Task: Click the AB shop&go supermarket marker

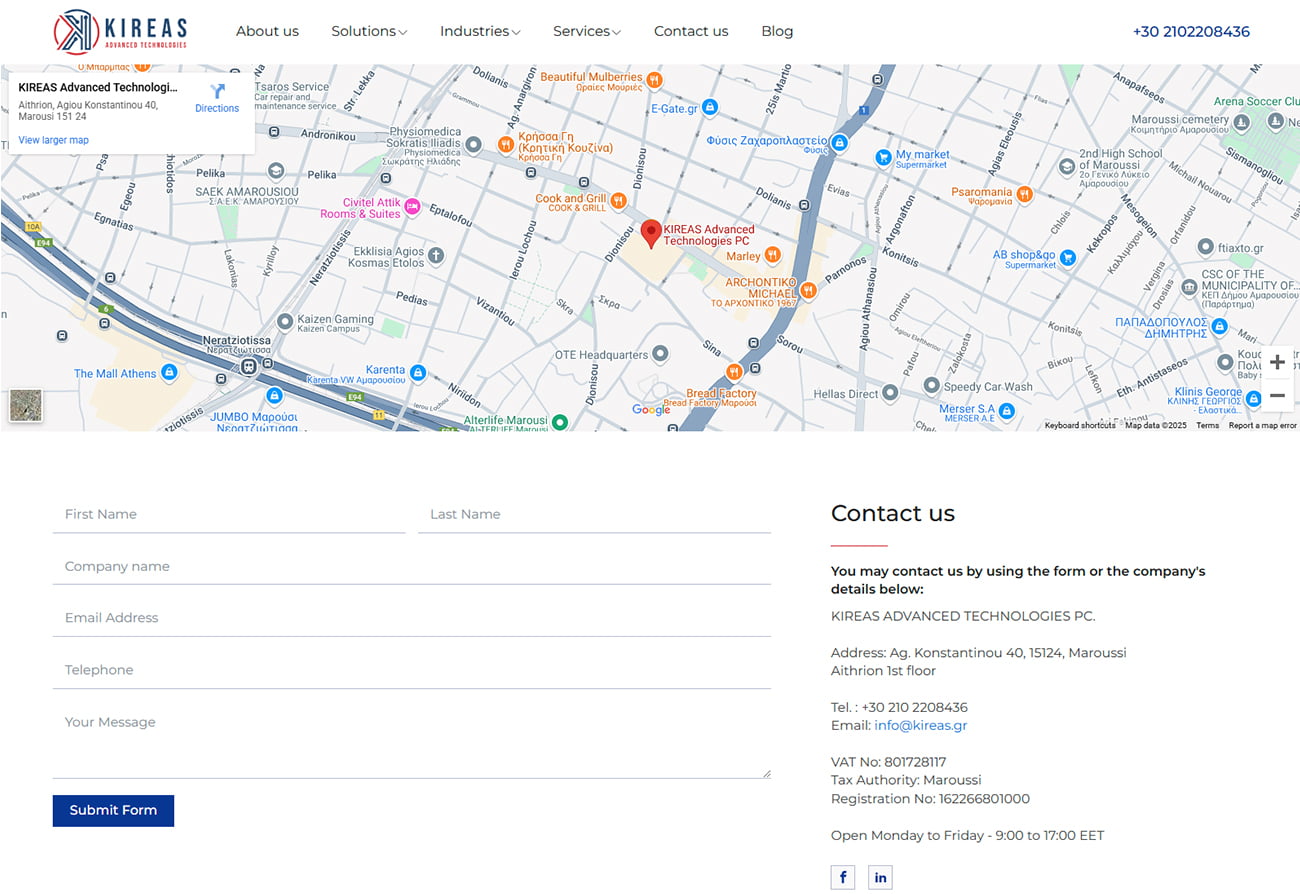Action: tap(1067, 258)
